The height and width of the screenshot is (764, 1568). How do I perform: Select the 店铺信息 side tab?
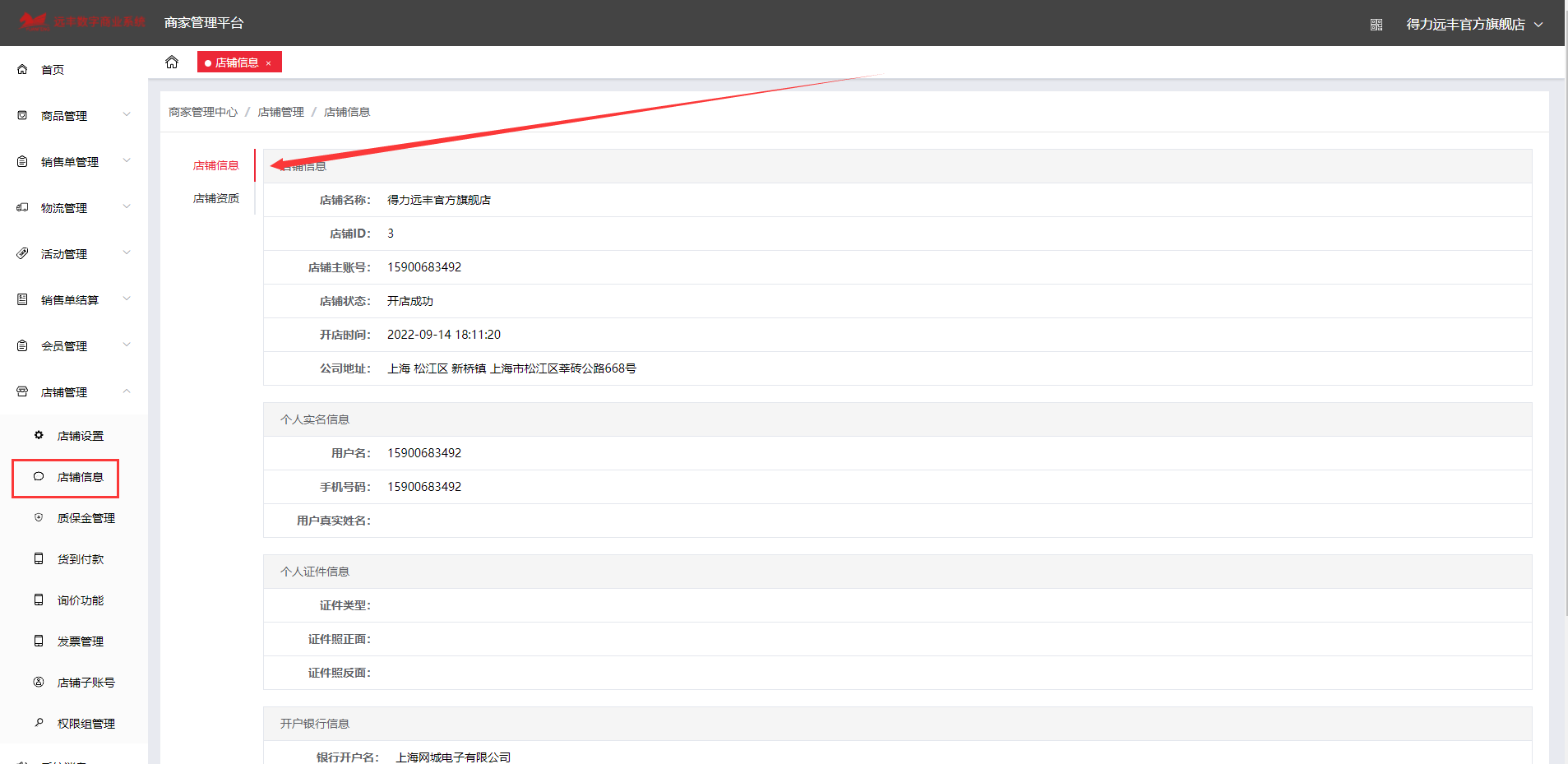pos(216,165)
